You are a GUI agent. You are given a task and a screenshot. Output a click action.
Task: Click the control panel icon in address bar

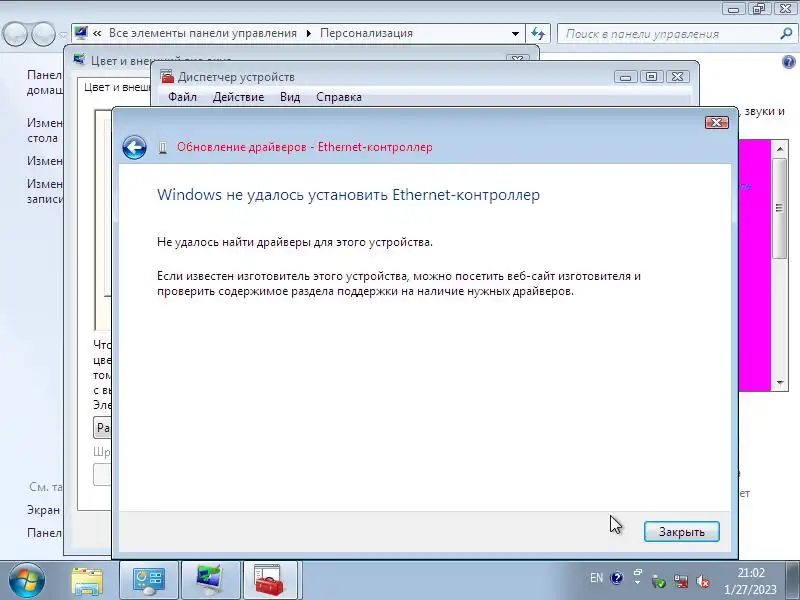(81, 33)
